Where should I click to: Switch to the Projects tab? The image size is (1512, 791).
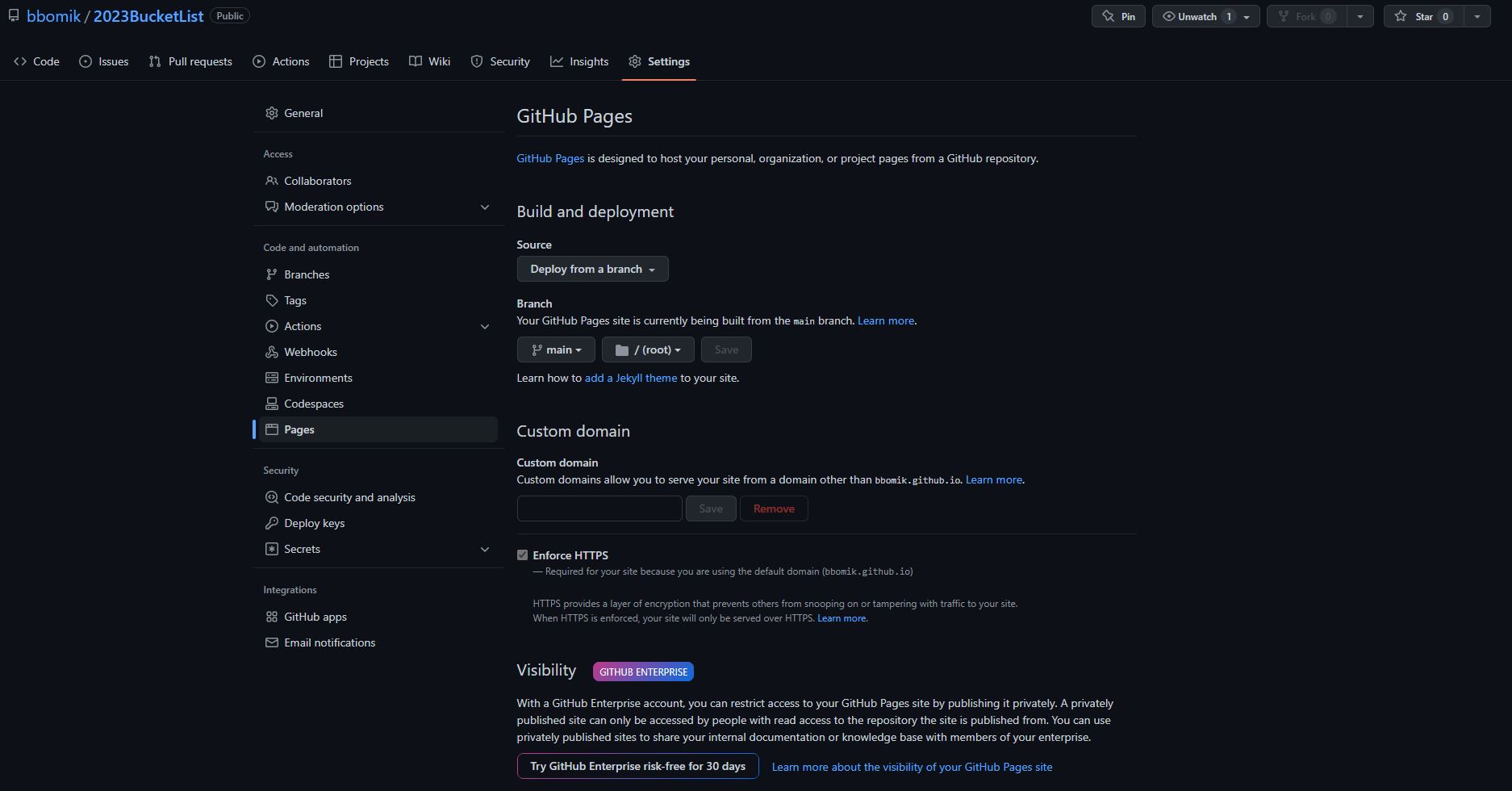pos(359,61)
